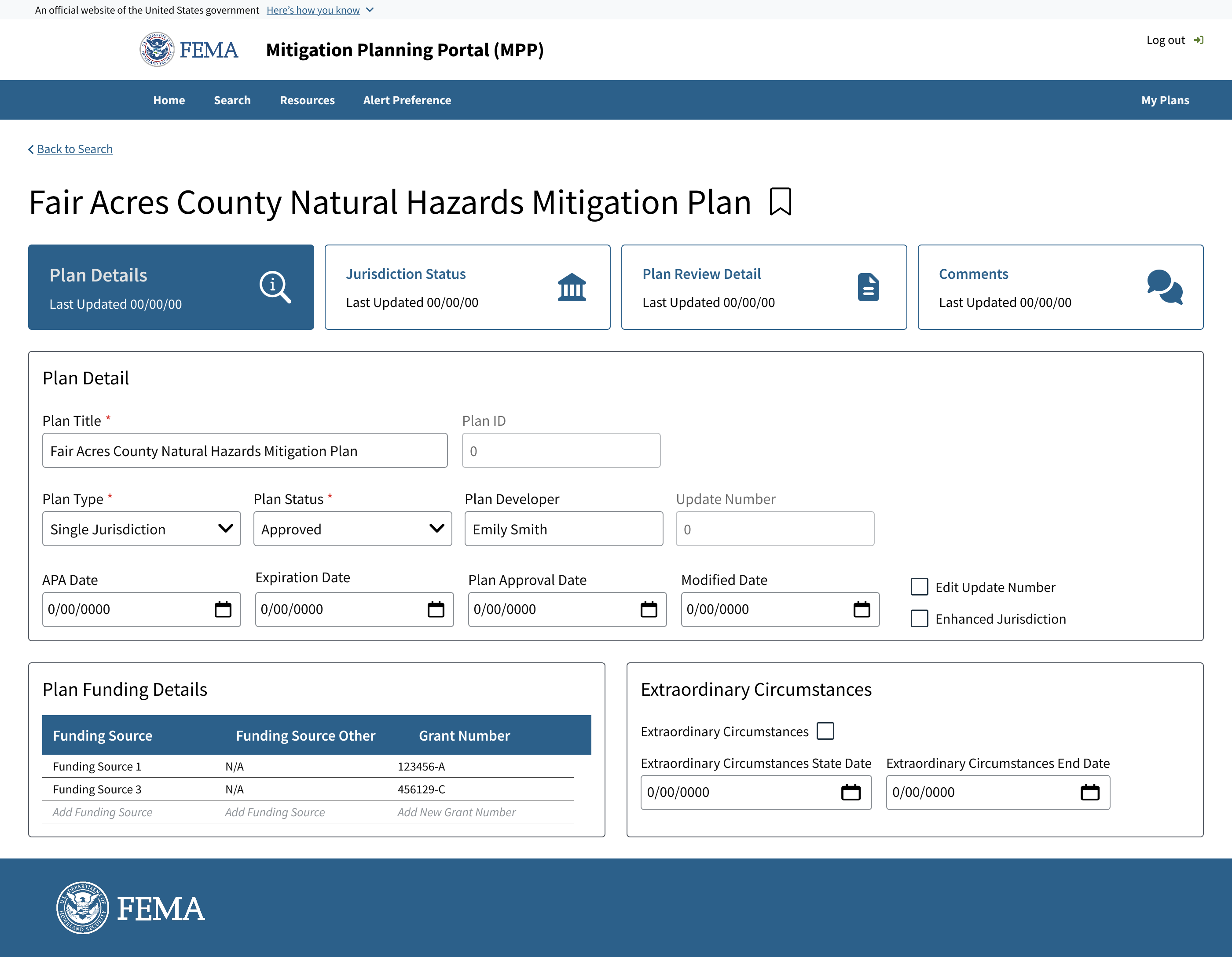Image resolution: width=1232 pixels, height=957 pixels.
Task: Click the Plan ID field
Action: pos(561,451)
